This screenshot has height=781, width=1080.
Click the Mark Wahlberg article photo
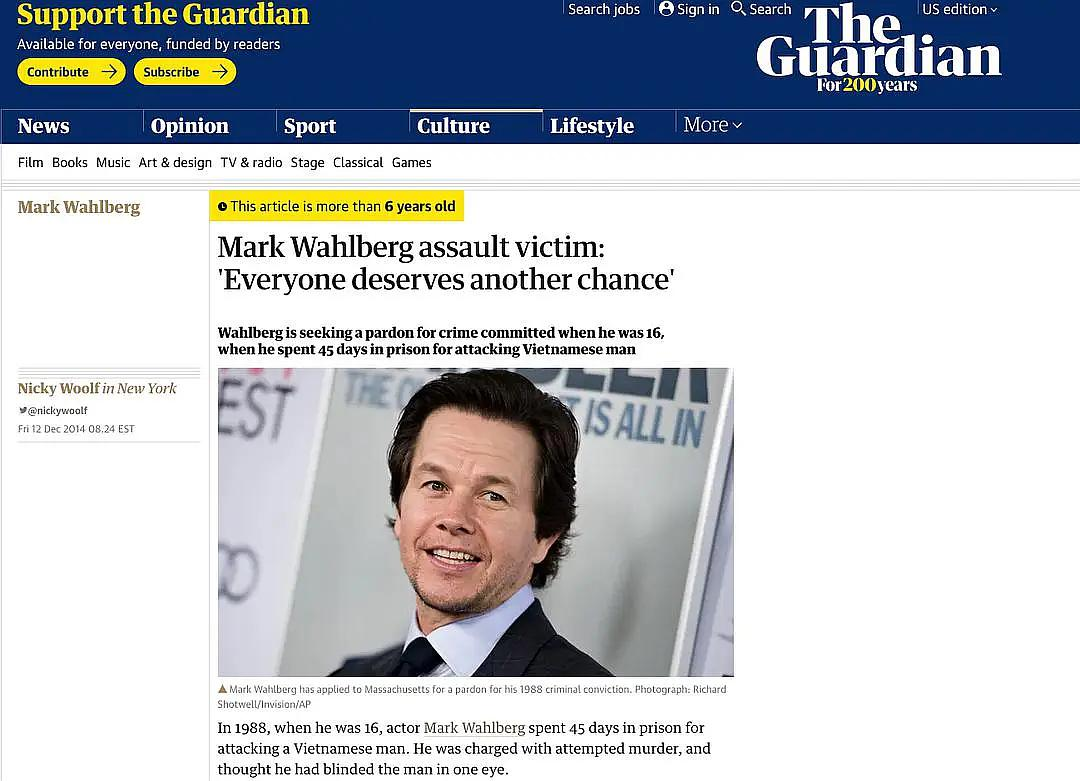pos(475,522)
